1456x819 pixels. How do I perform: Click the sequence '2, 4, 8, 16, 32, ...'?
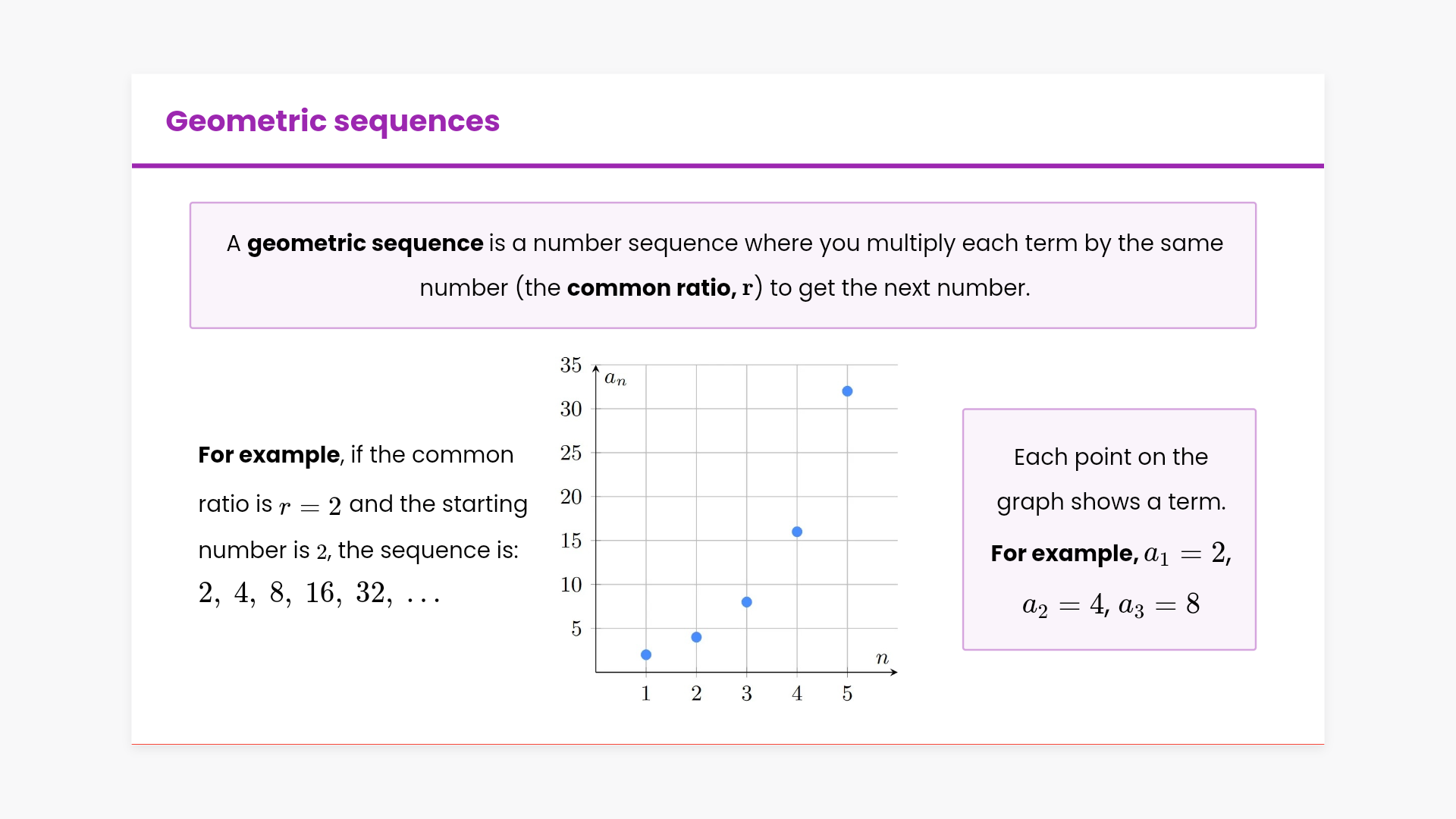[318, 594]
